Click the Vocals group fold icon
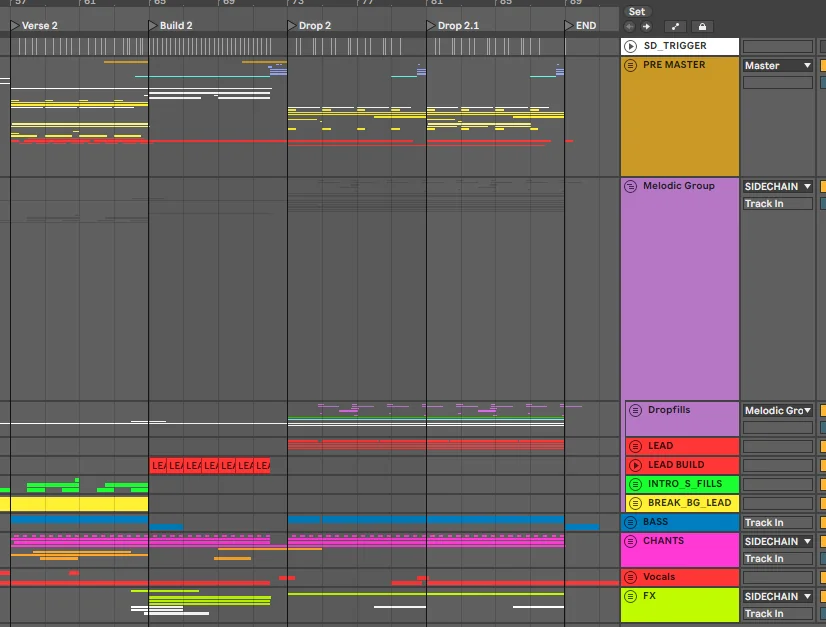 tap(630, 577)
